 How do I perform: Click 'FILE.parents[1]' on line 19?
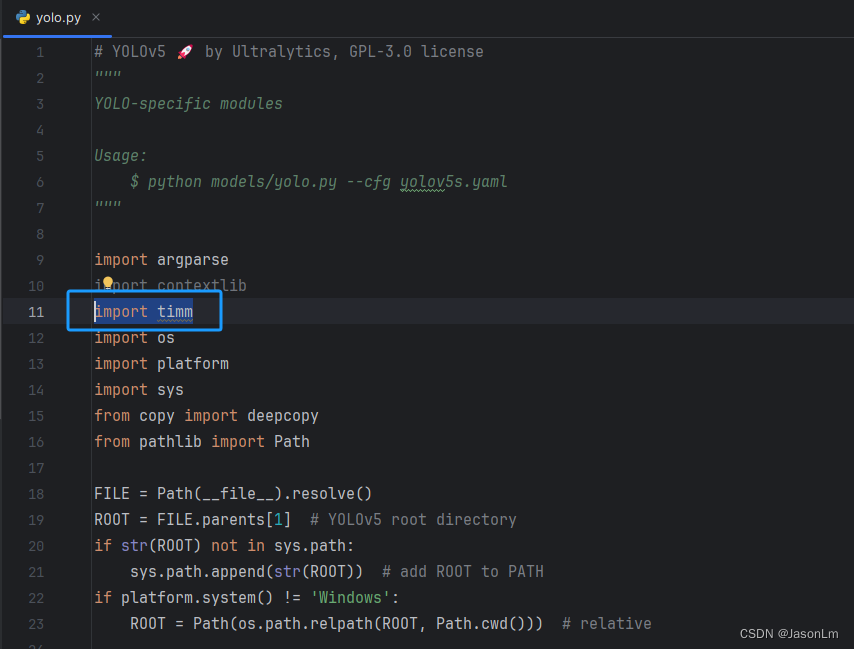224,520
